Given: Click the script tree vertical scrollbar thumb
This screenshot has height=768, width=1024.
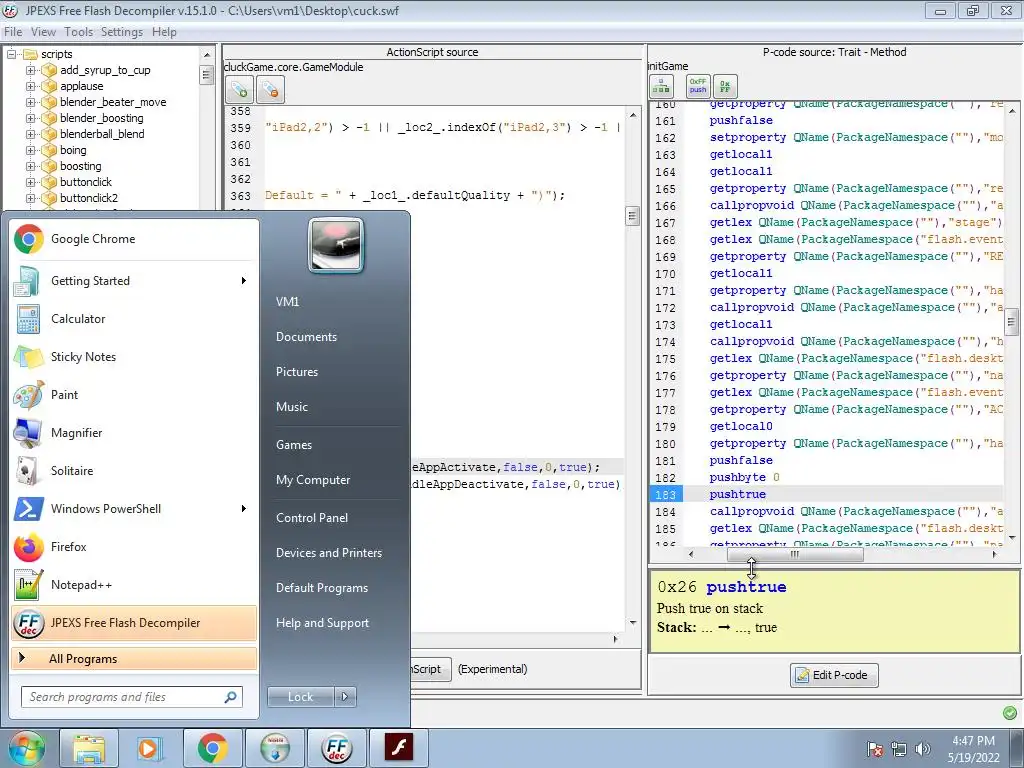Looking at the screenshot, I should tap(206, 75).
